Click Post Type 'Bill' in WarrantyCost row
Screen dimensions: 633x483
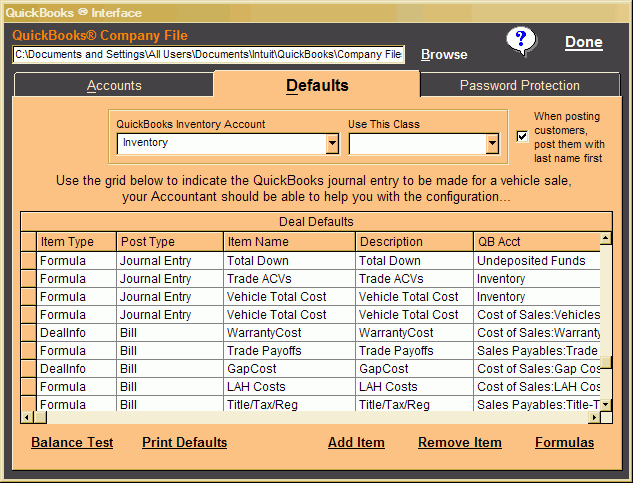click(170, 333)
